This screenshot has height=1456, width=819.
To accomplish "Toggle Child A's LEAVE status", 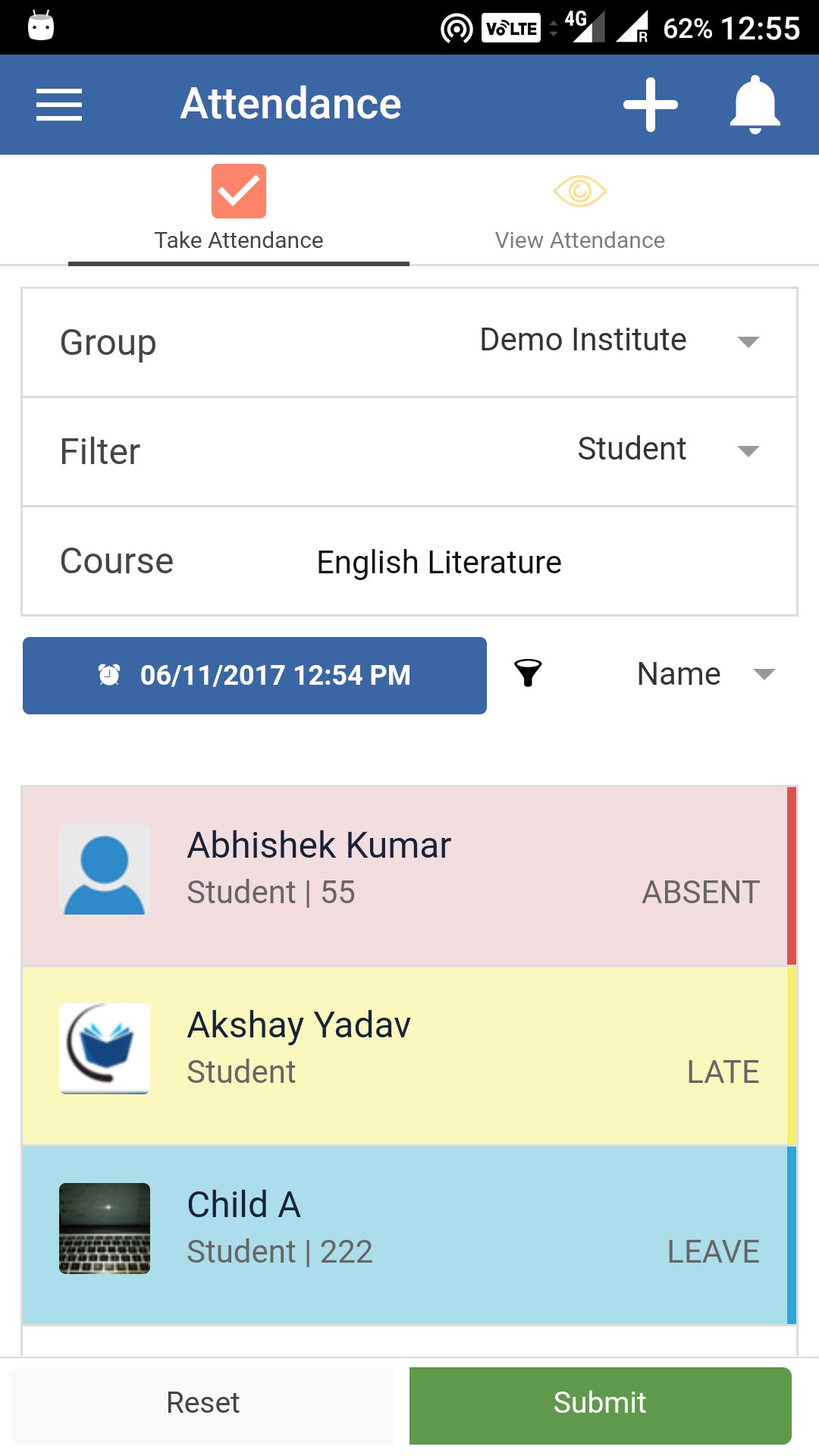I will click(x=714, y=1252).
